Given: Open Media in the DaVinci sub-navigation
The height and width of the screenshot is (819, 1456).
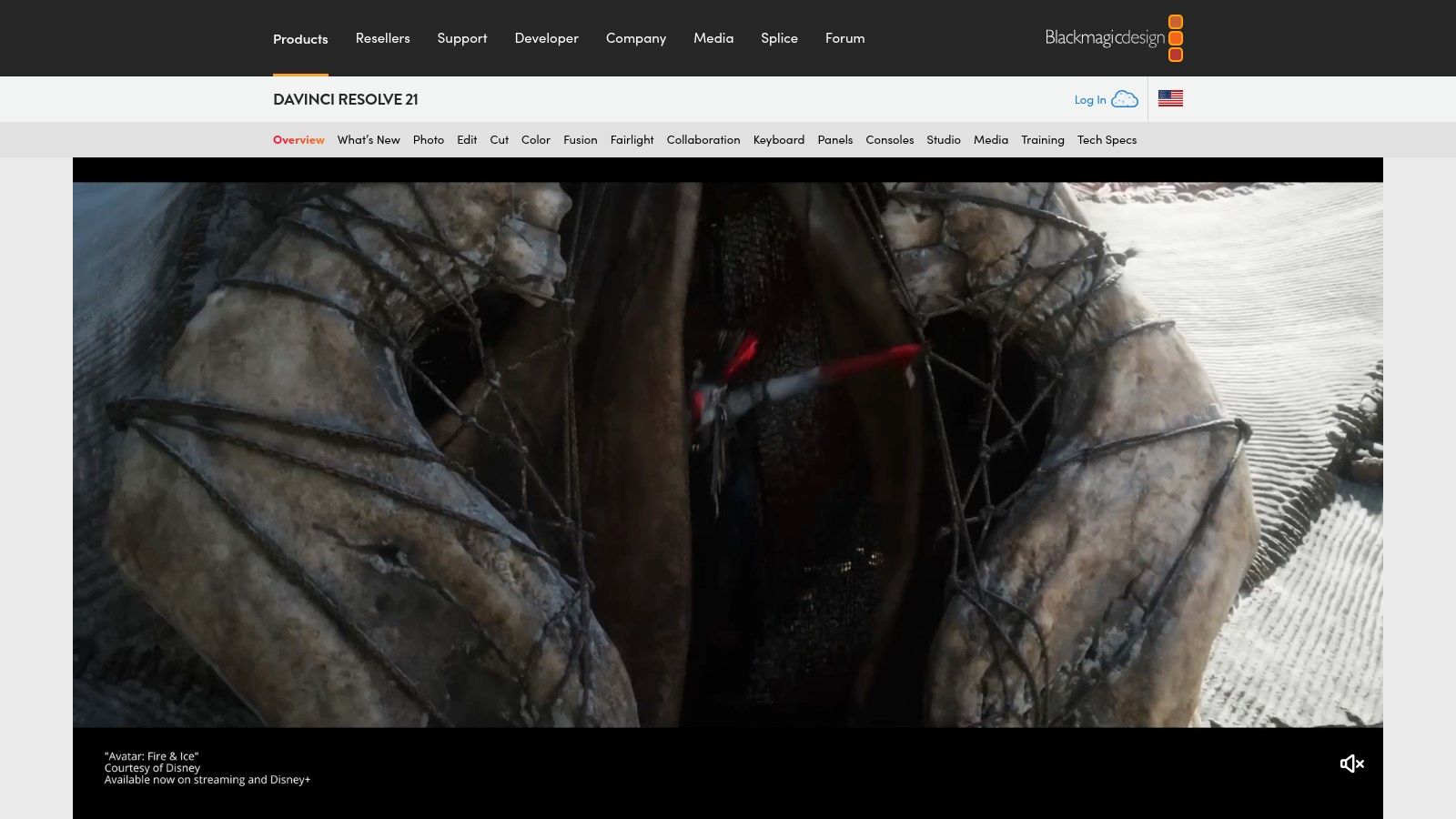Looking at the screenshot, I should (991, 140).
